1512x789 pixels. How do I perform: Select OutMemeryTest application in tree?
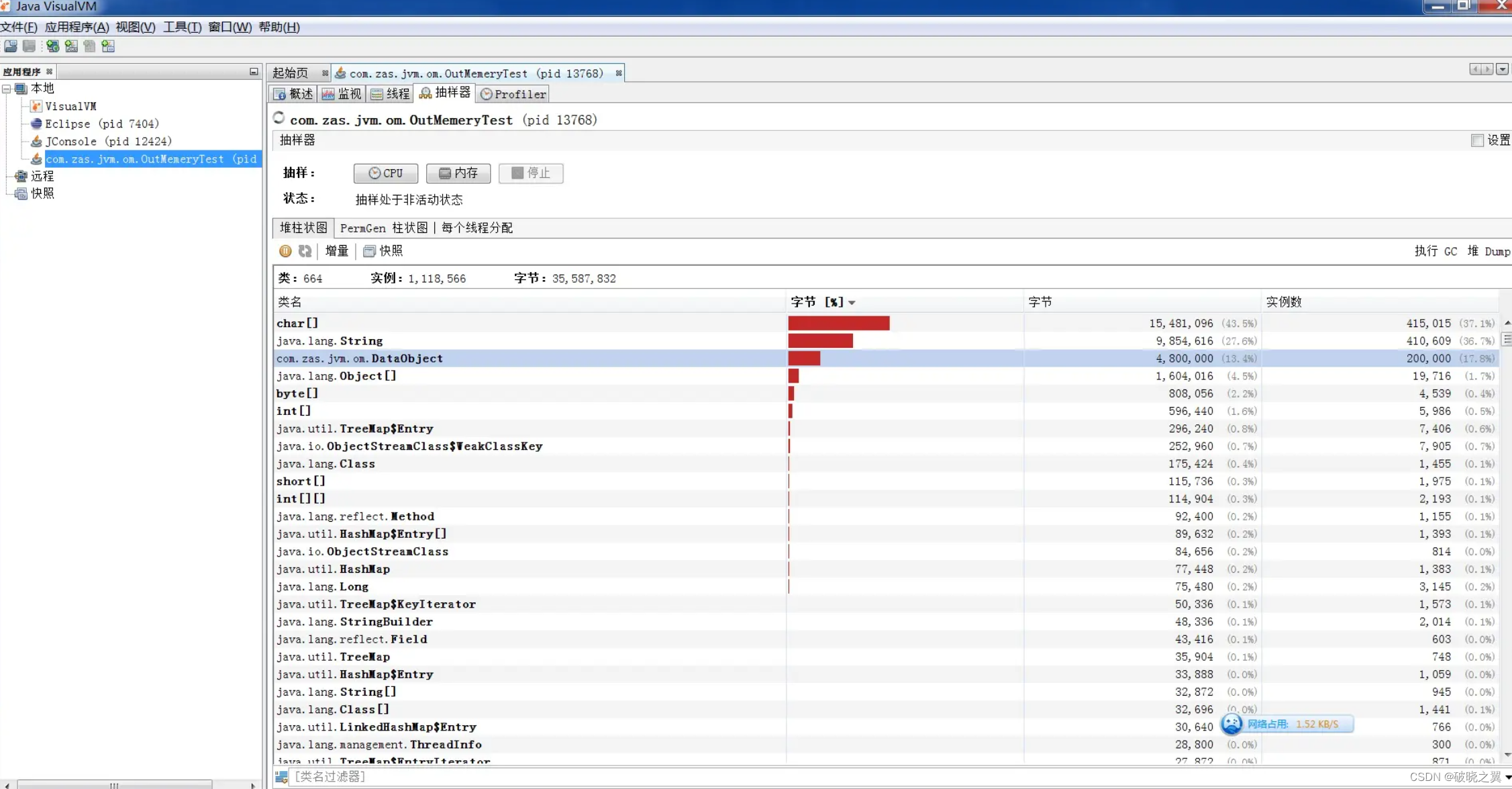(152, 159)
